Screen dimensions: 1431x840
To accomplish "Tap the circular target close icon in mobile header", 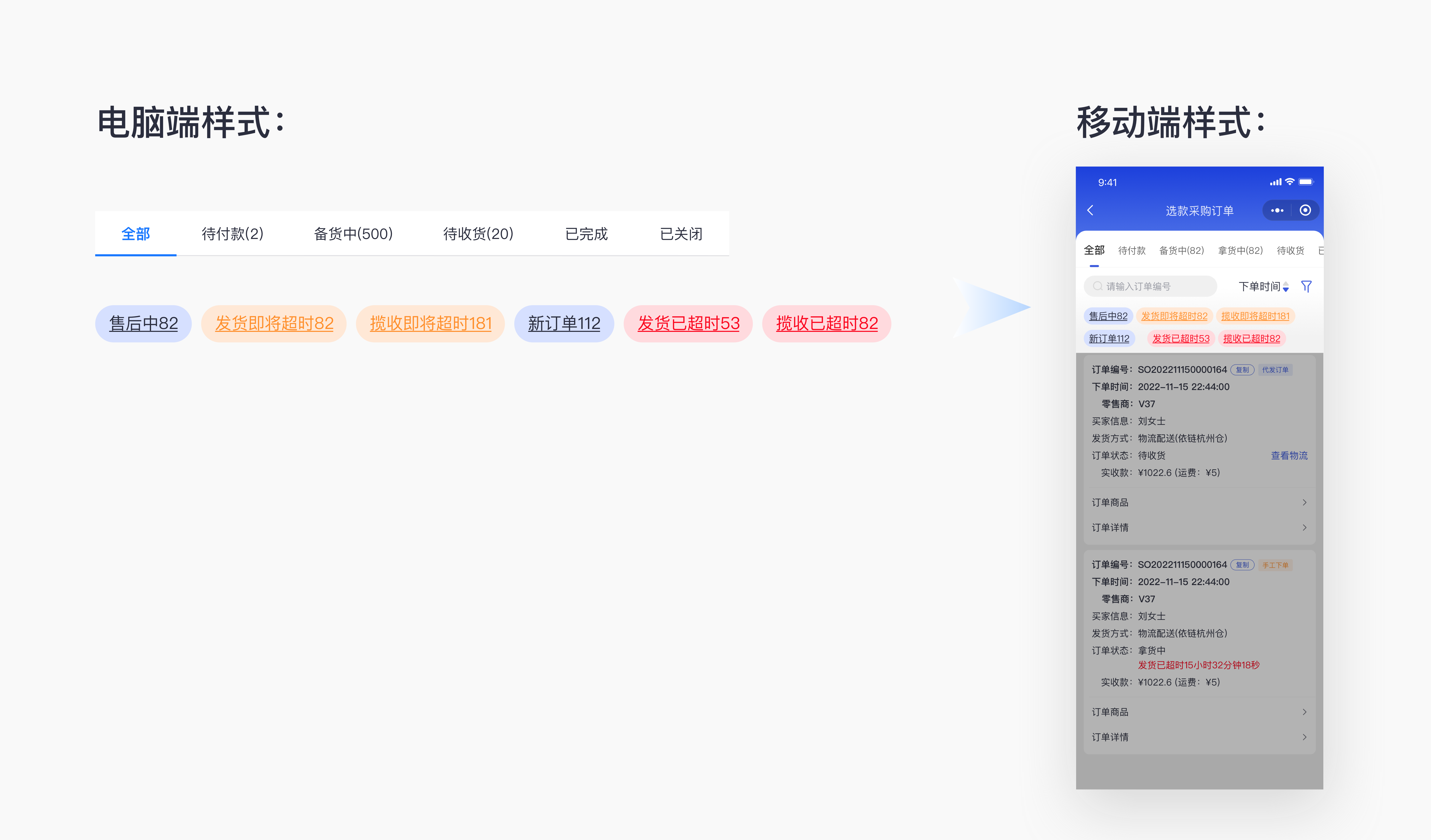I will click(1306, 210).
